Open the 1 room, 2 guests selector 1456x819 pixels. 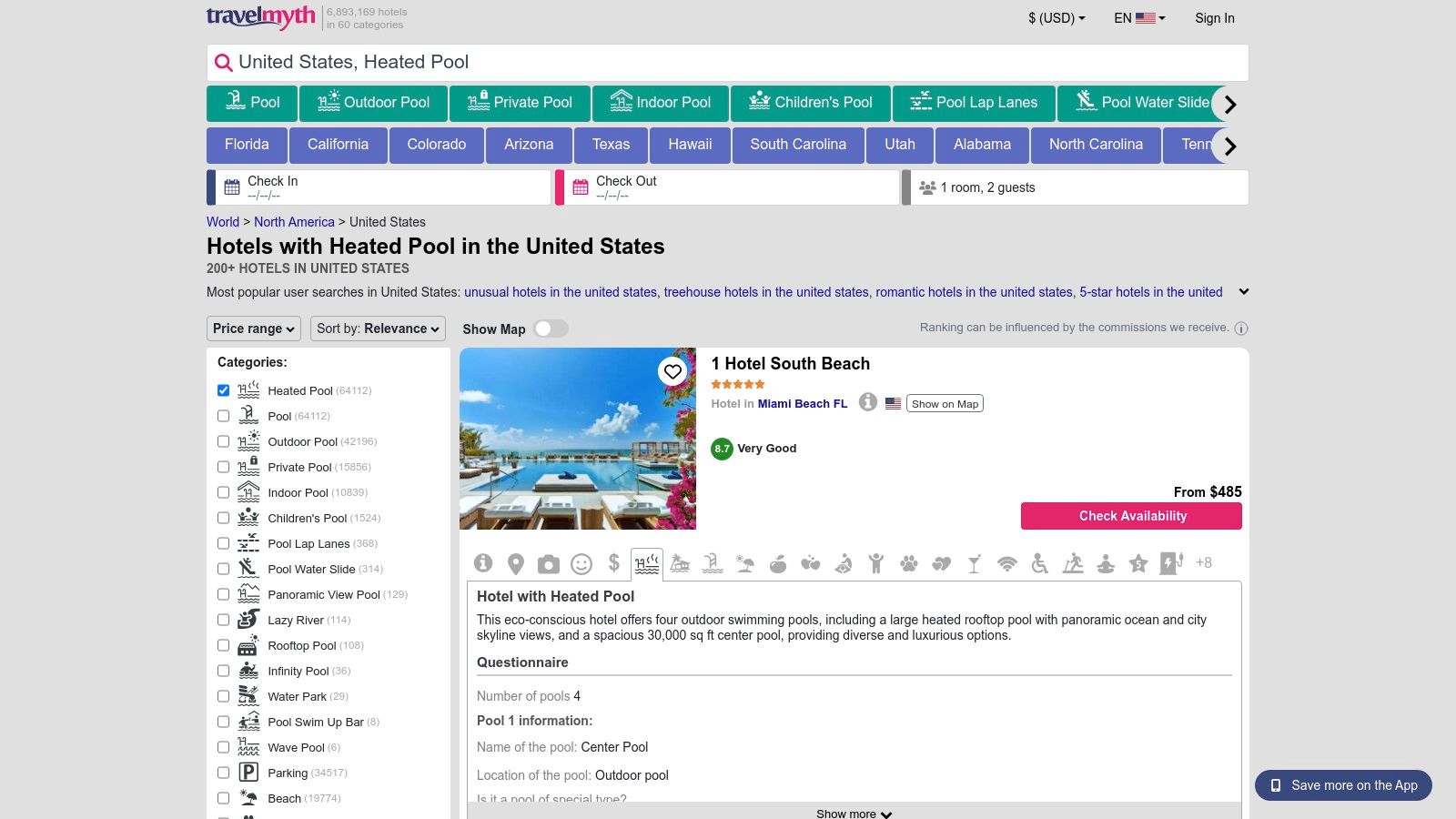pyautogui.click(x=1076, y=187)
